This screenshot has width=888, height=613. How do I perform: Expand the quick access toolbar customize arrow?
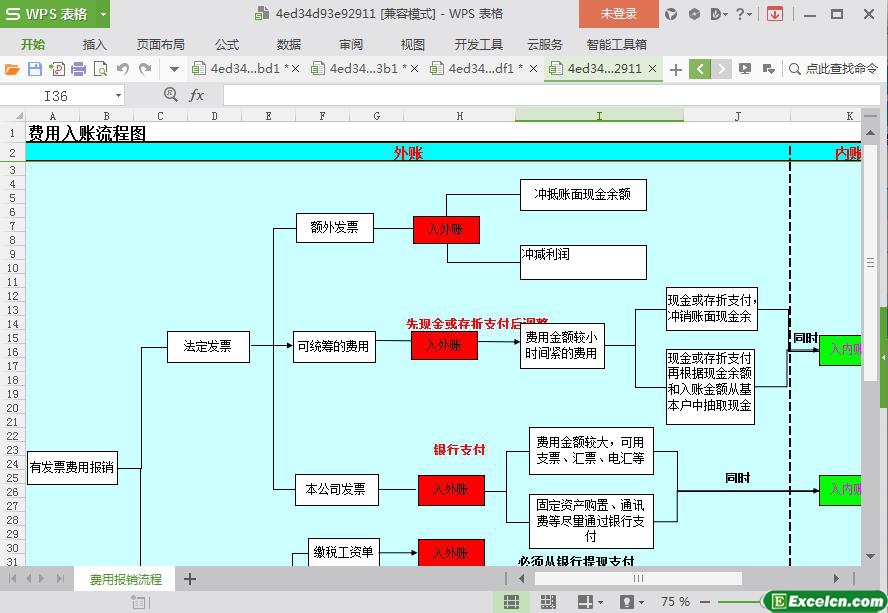click(174, 69)
